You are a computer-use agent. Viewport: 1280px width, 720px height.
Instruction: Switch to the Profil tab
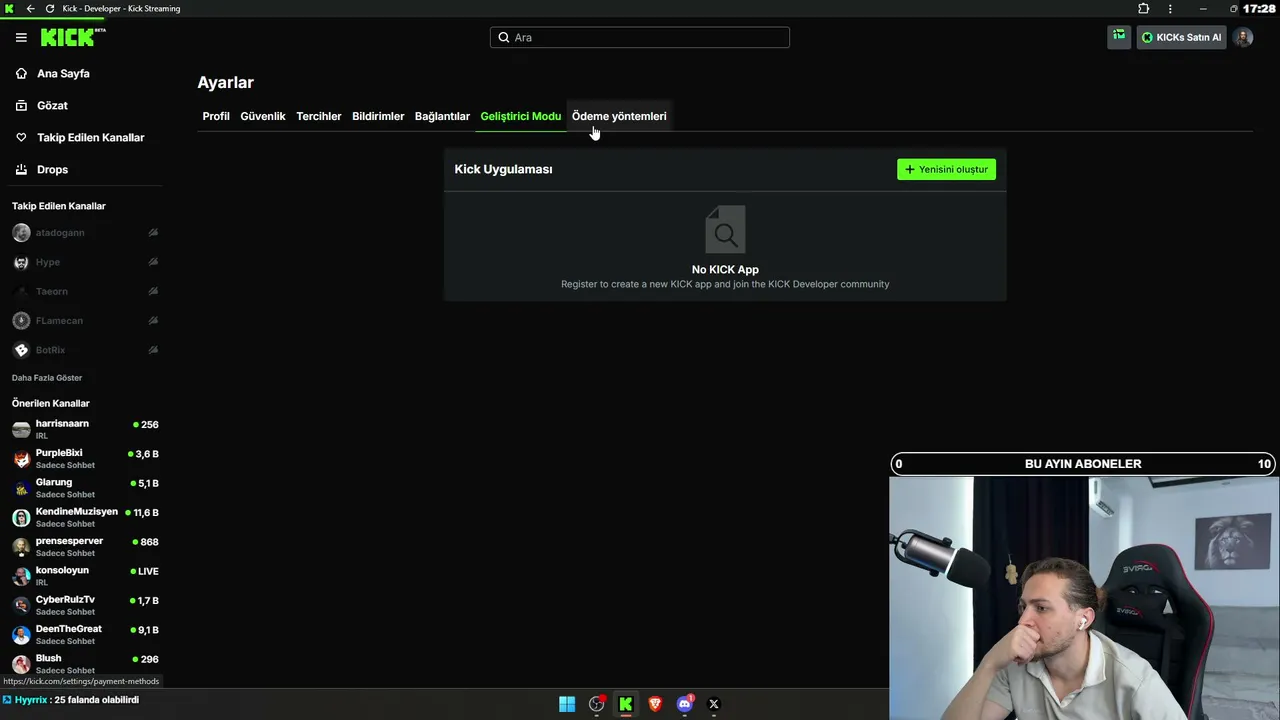point(216,116)
